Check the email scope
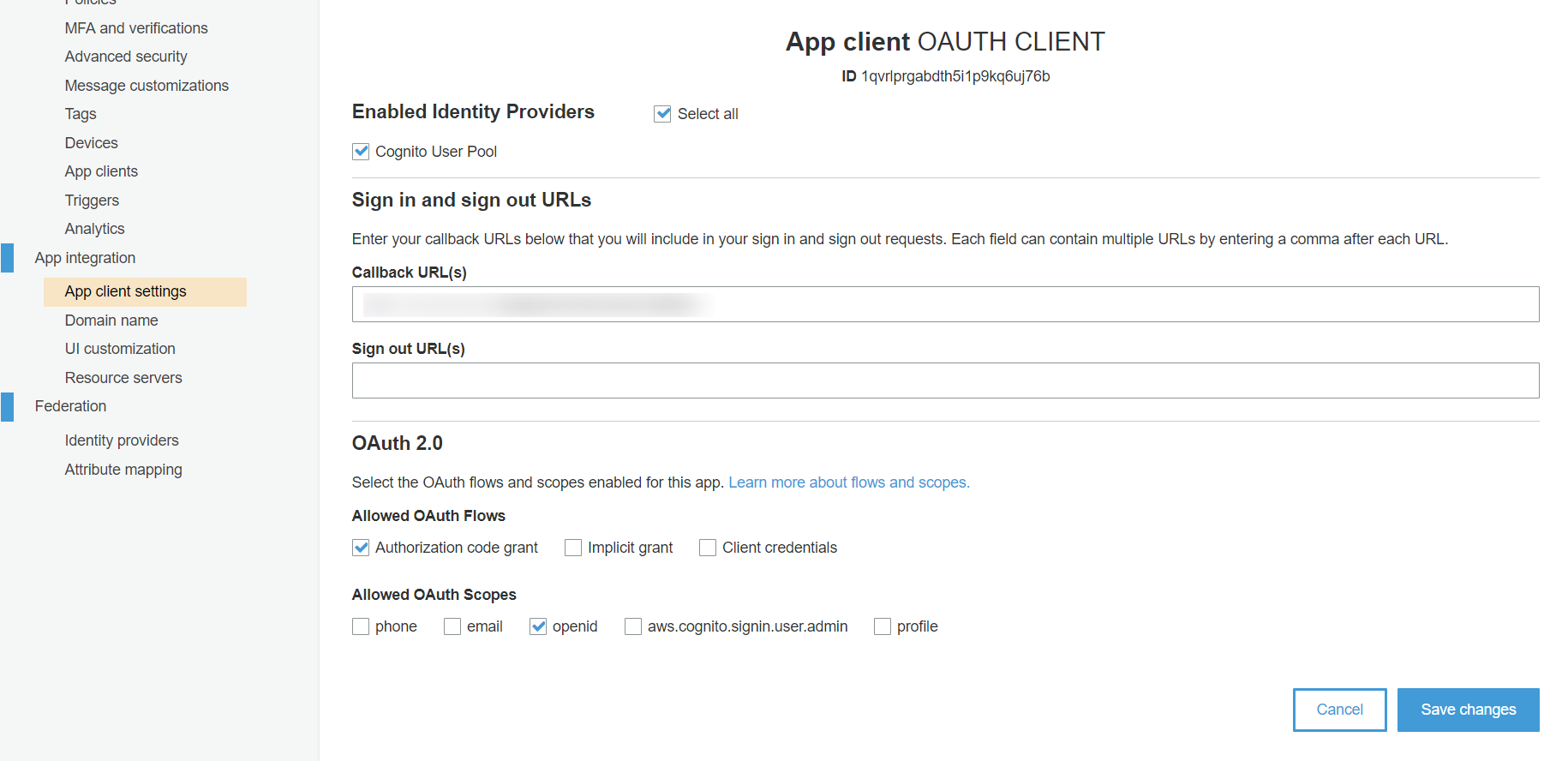 [452, 626]
